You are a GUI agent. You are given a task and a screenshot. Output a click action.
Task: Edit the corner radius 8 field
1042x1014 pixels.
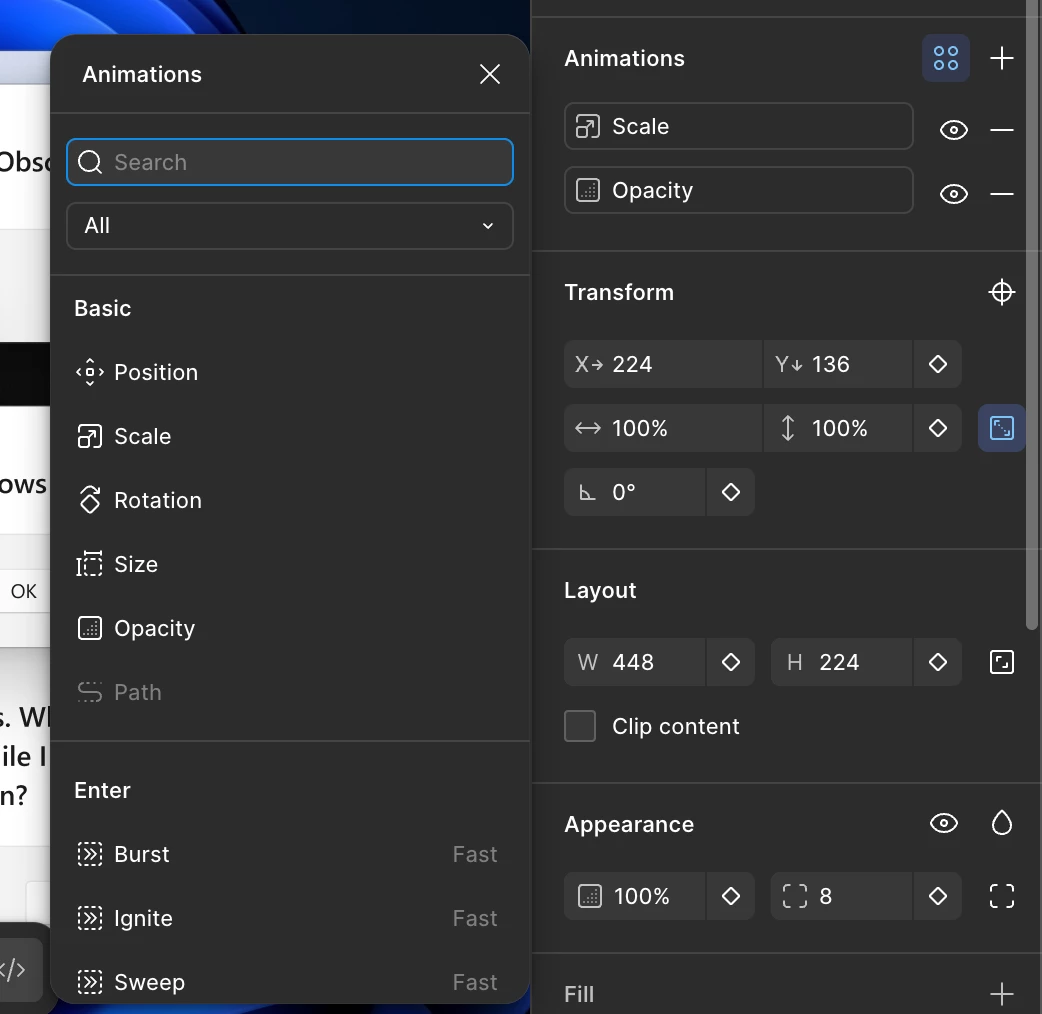841,896
